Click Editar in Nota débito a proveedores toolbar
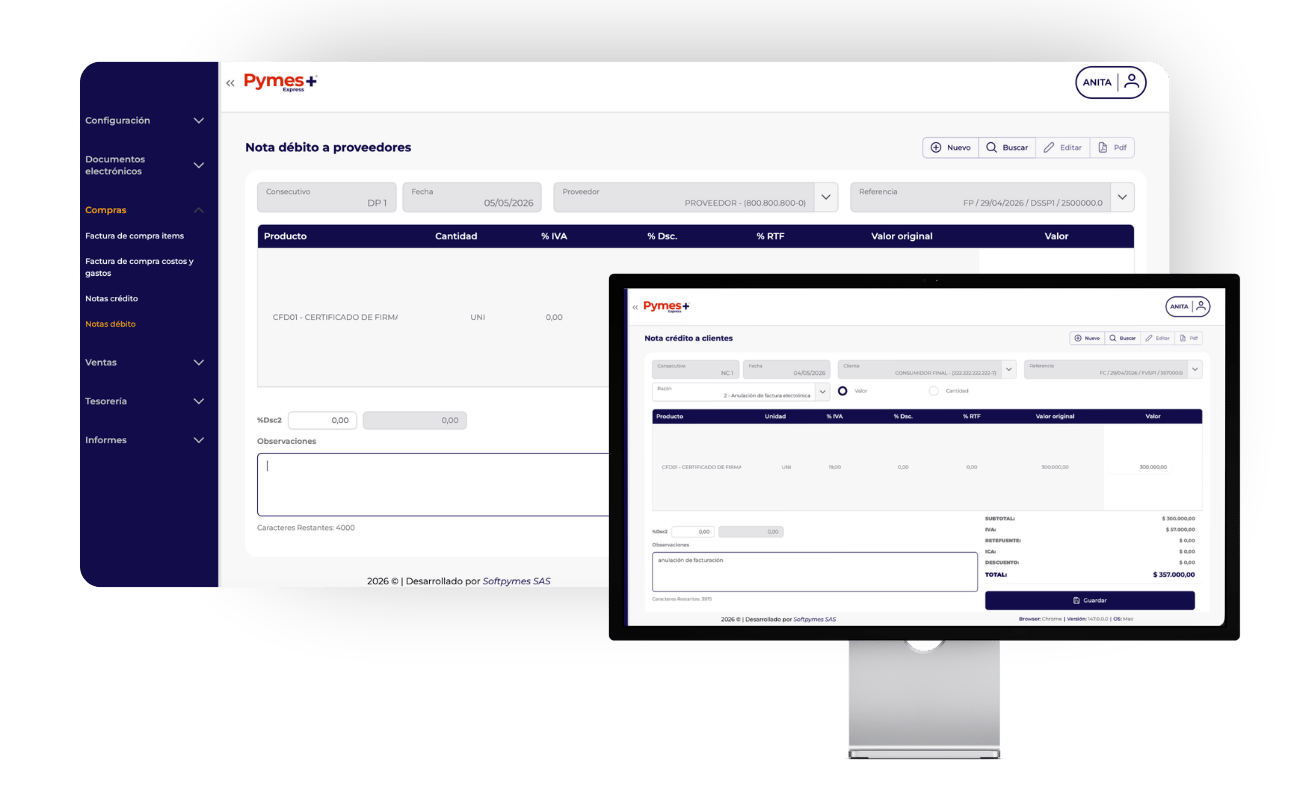The width and height of the screenshot is (1300, 800). tap(1062, 147)
